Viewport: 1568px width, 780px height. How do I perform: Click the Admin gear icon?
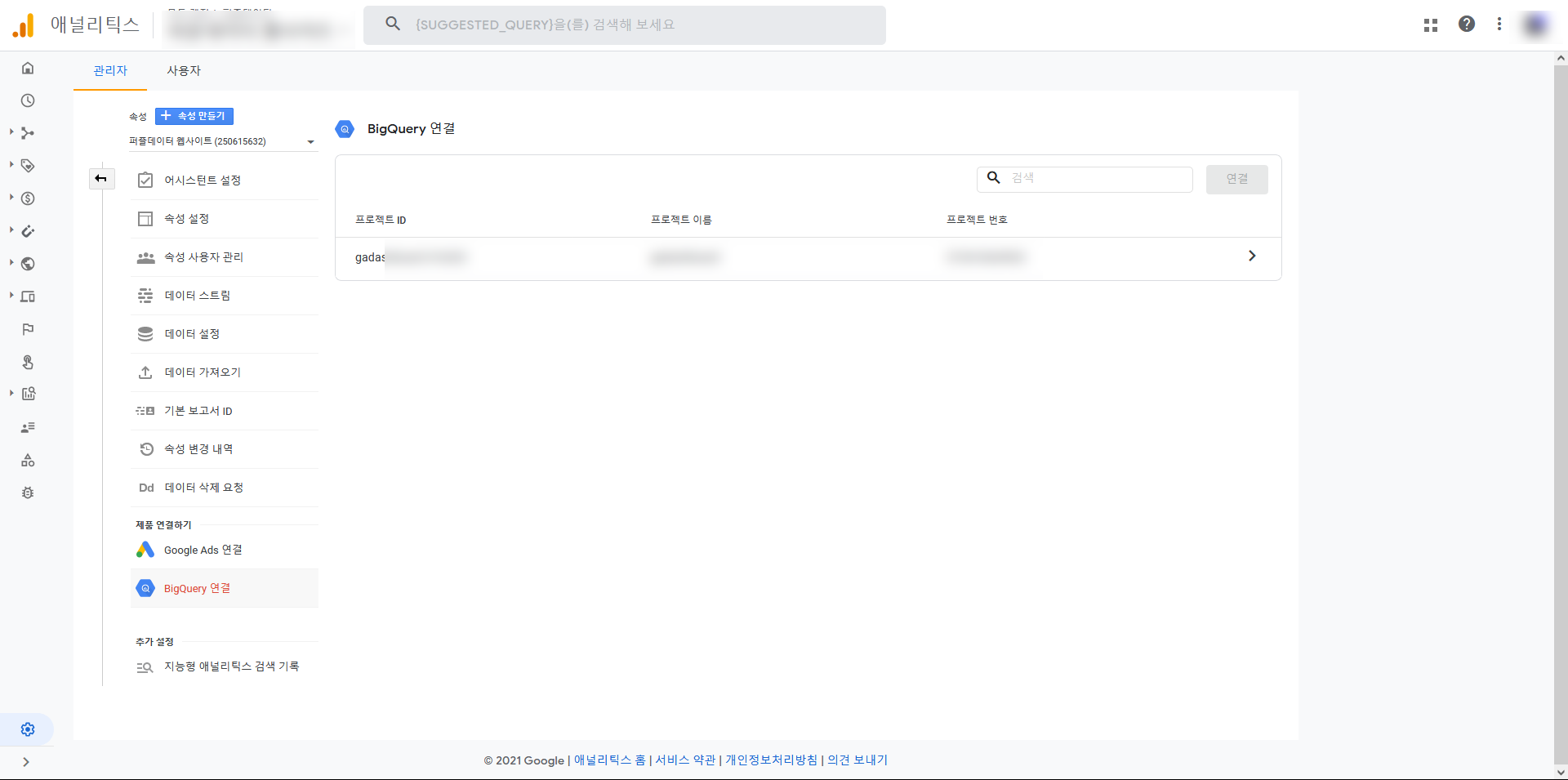click(x=28, y=729)
